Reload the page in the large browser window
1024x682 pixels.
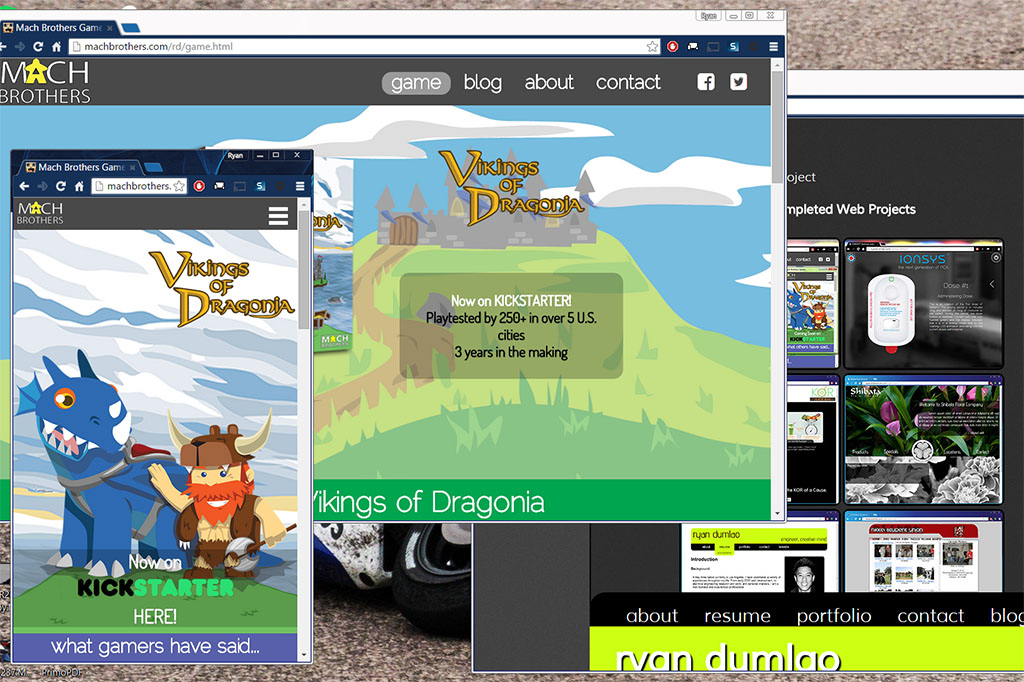point(38,46)
